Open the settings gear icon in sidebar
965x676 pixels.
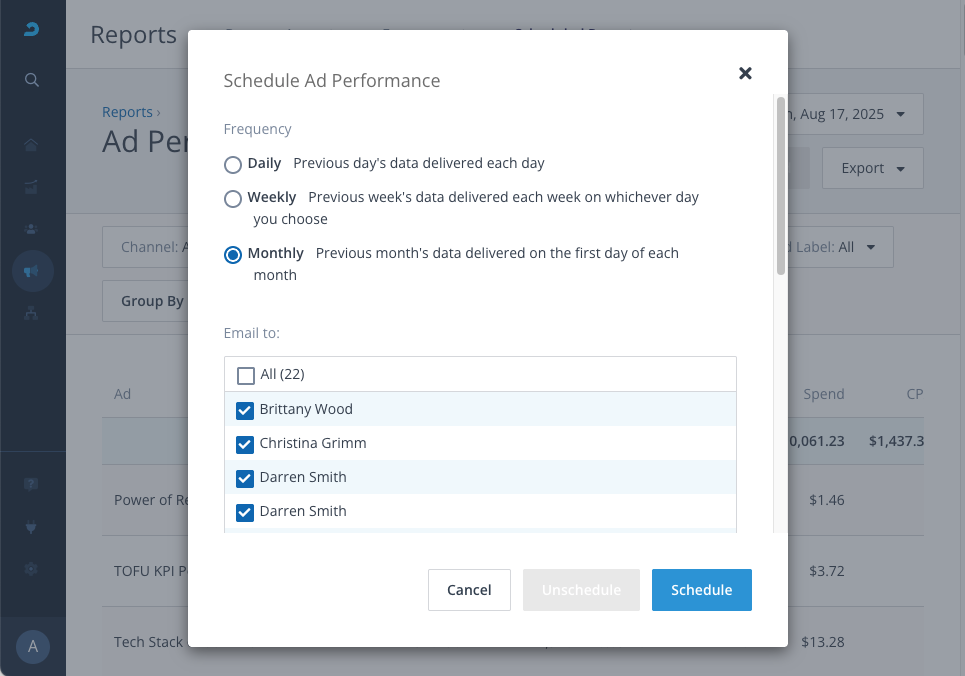(x=32, y=568)
